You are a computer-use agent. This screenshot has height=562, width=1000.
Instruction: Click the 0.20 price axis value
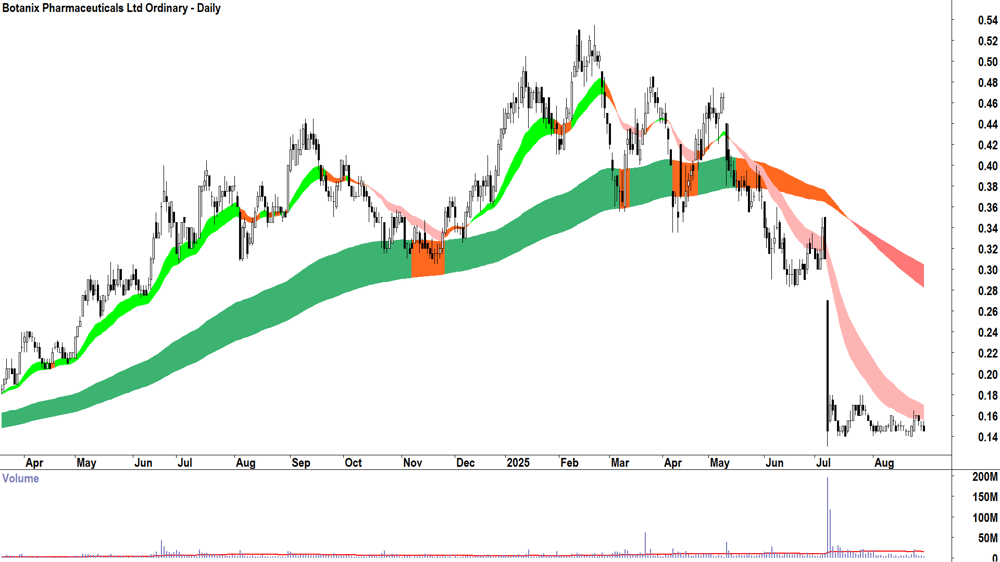point(987,374)
